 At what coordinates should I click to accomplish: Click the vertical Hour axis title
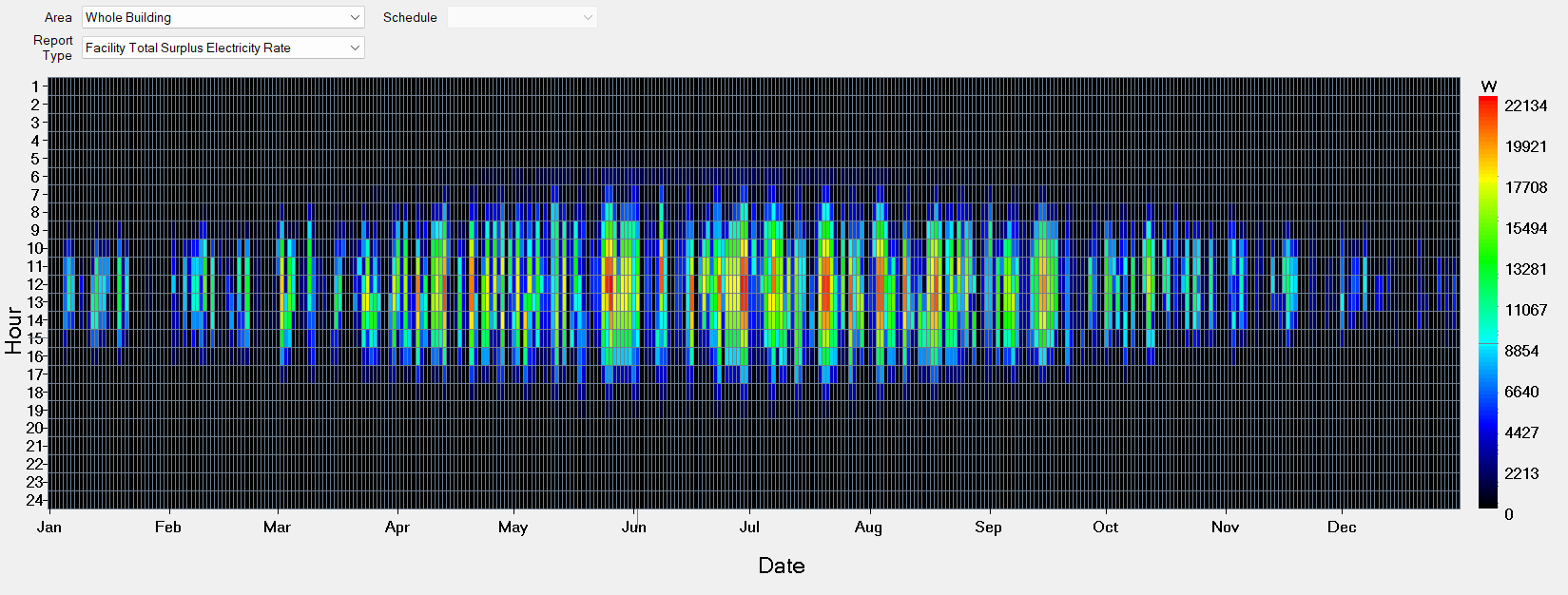[13, 330]
